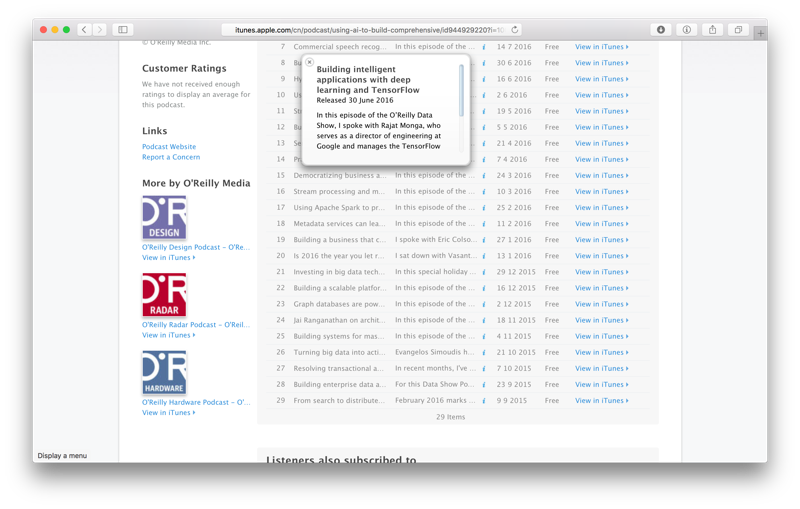Show all tabs overview button
The width and height of the screenshot is (800, 509).
[738, 30]
